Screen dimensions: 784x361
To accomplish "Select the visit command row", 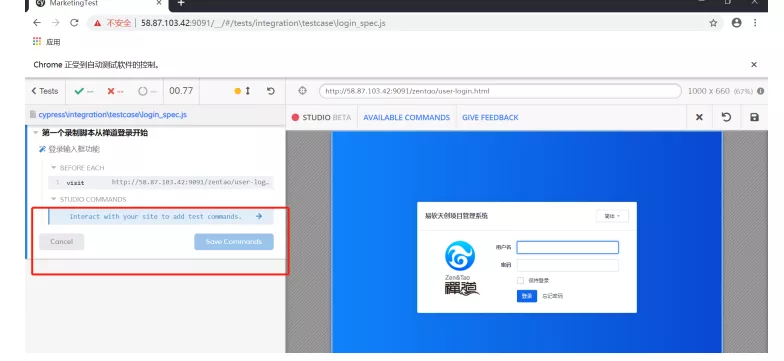I will (x=161, y=182).
